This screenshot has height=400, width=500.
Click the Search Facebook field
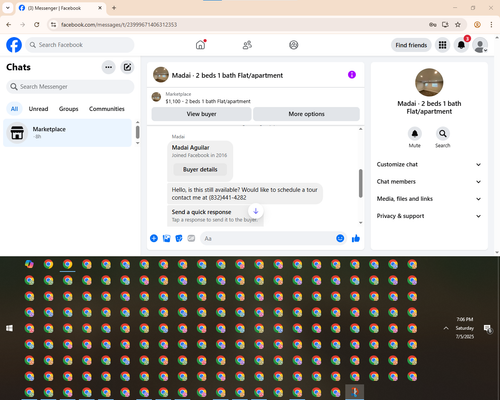[x=80, y=45]
